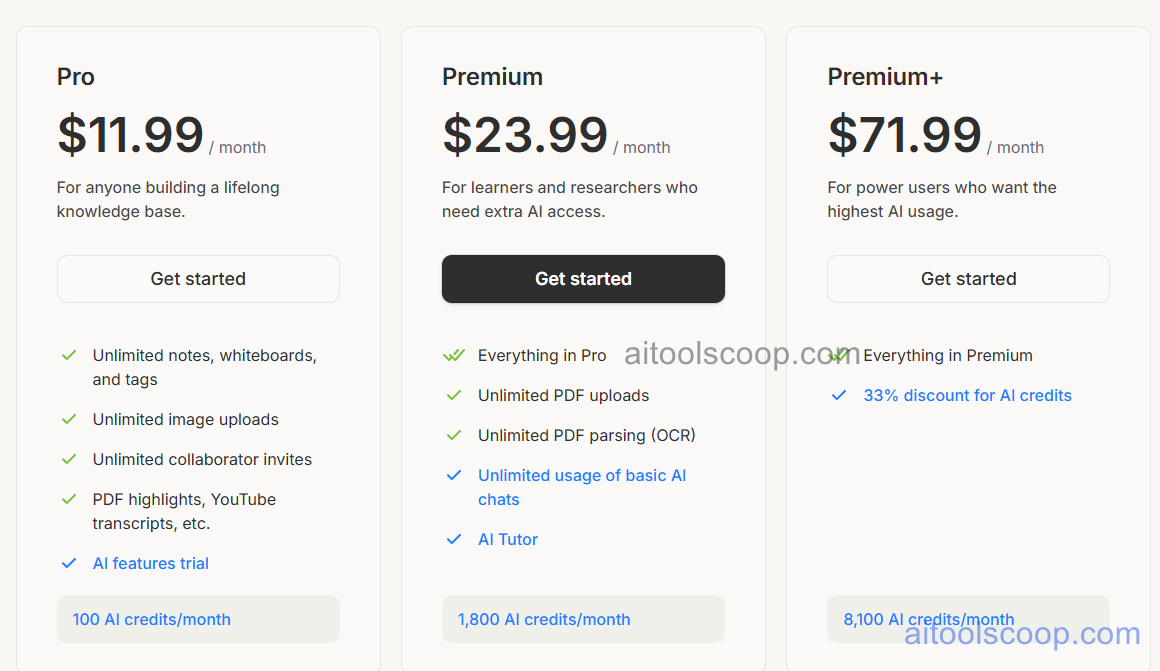Click the checkmark beside "Unlimited PDF parsing (OCR)"
Viewport: 1160px width, 671px height.
pyautogui.click(x=454, y=436)
